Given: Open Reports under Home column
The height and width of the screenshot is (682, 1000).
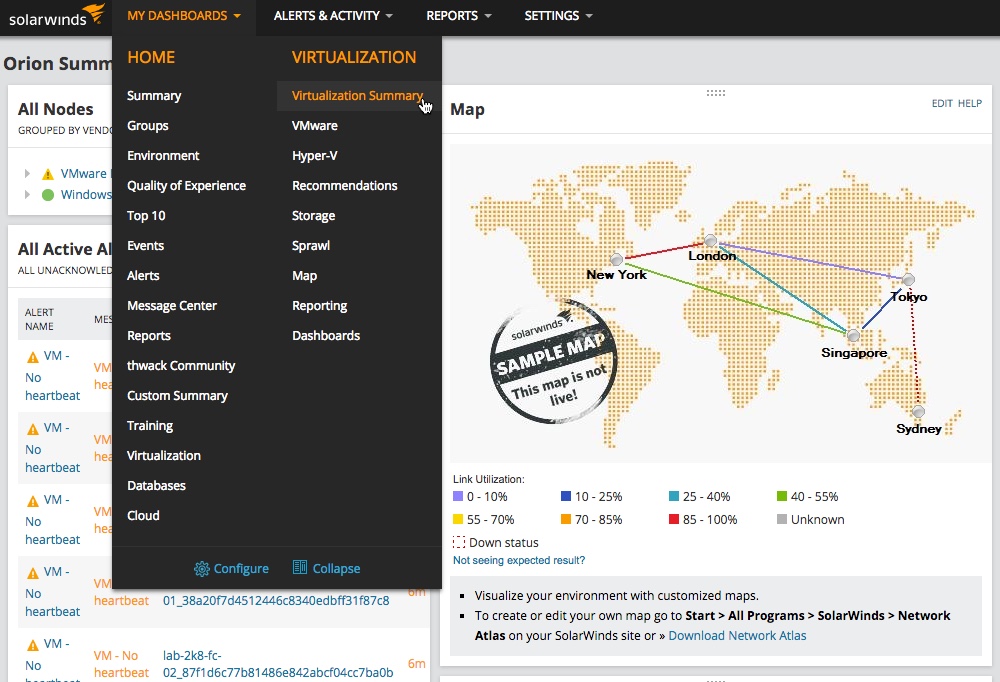Looking at the screenshot, I should [149, 336].
